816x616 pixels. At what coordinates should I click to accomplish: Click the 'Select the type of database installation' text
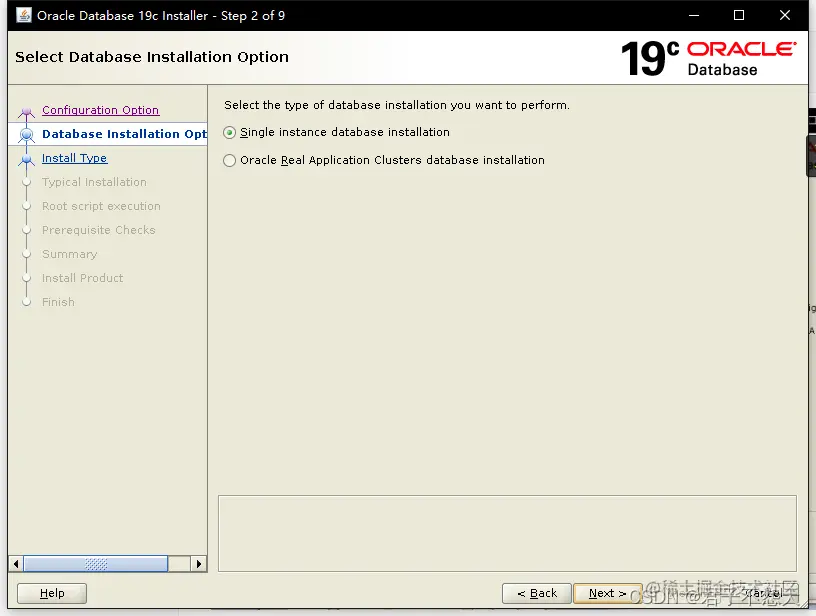(x=397, y=105)
